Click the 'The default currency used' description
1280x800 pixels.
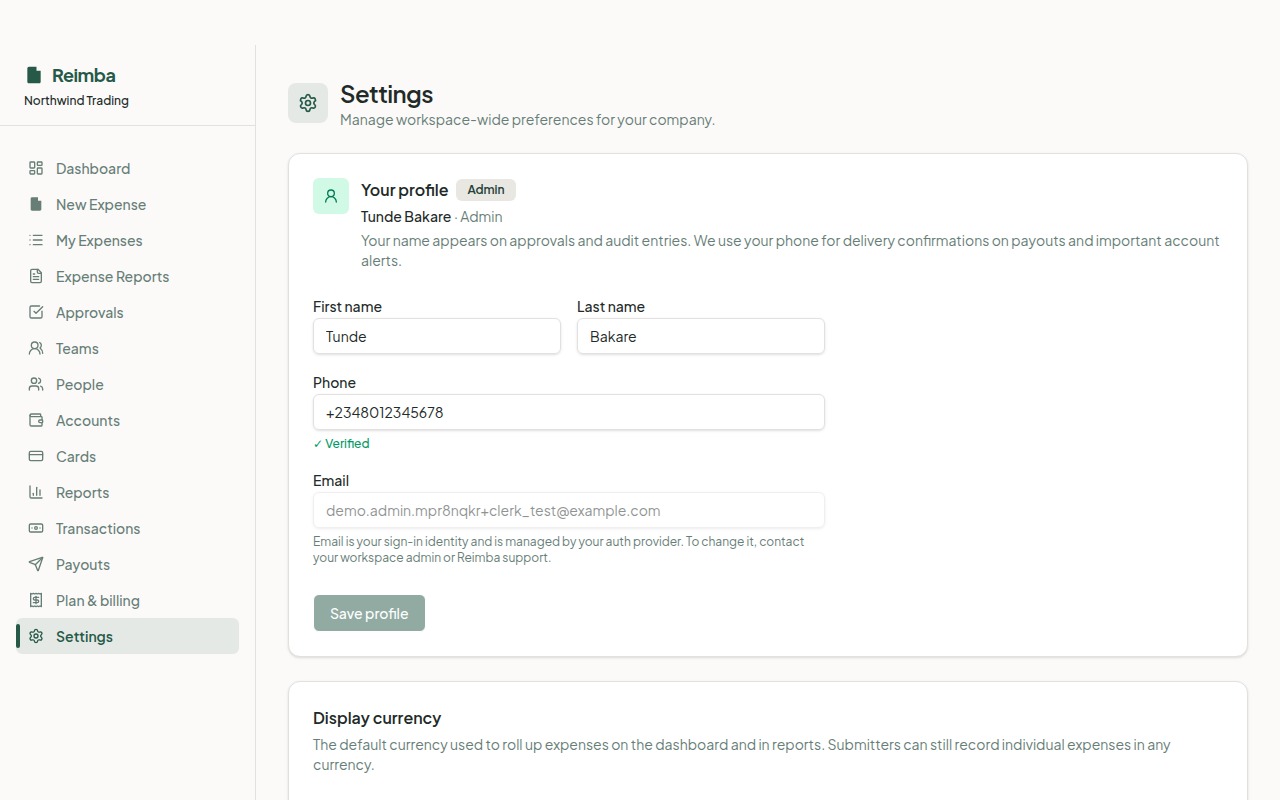742,755
